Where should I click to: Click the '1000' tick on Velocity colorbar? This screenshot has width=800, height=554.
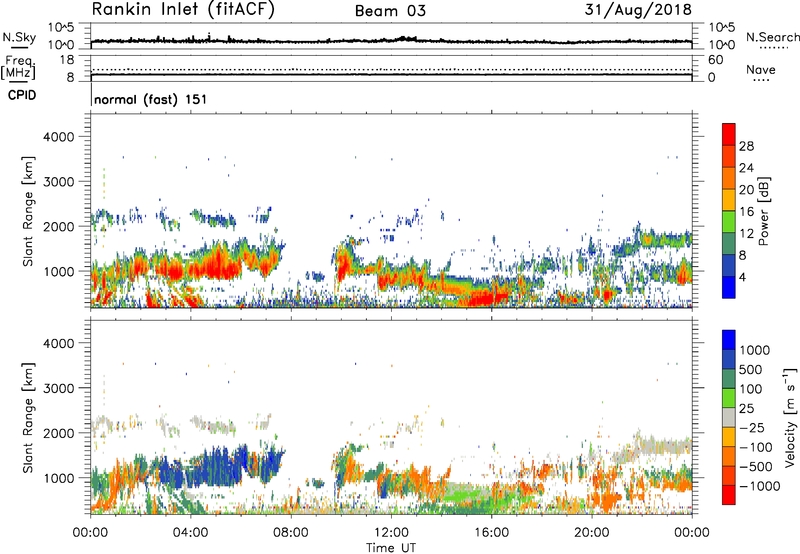pos(755,350)
